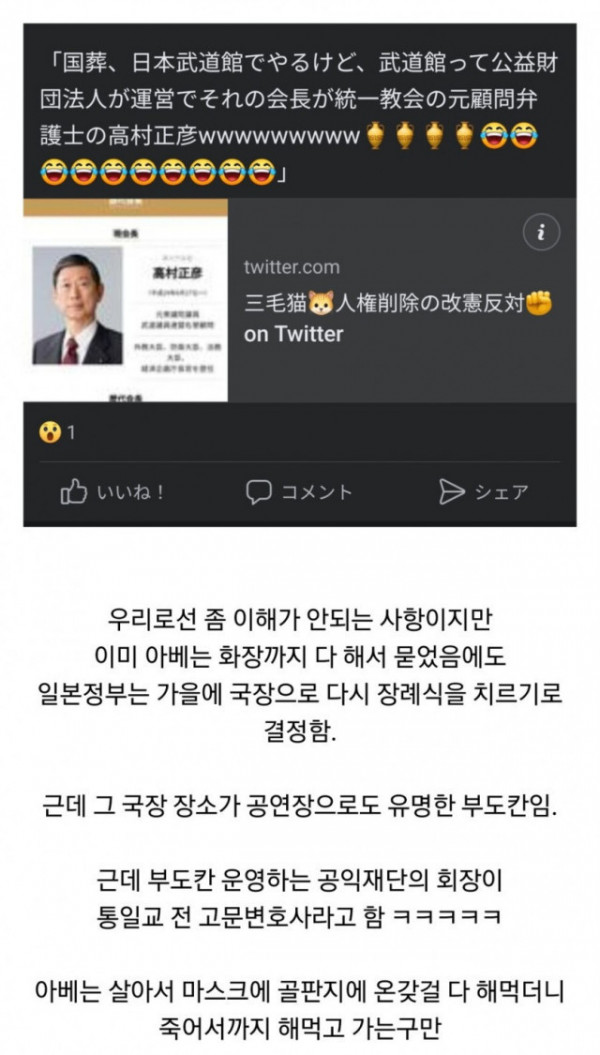Click the info icon on link preview
This screenshot has width=600, height=1055.
(x=541, y=233)
